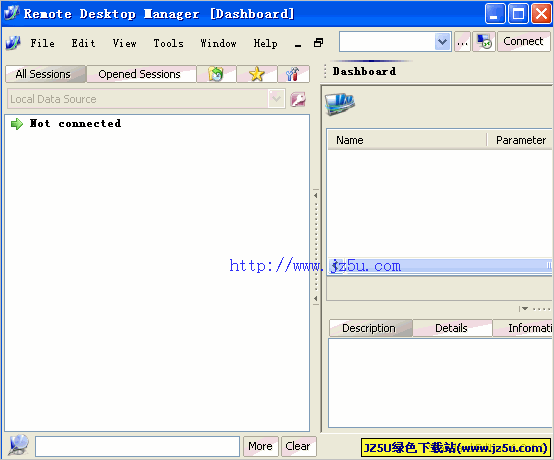
Task: Click the bottom search input field
Action: tap(137, 447)
